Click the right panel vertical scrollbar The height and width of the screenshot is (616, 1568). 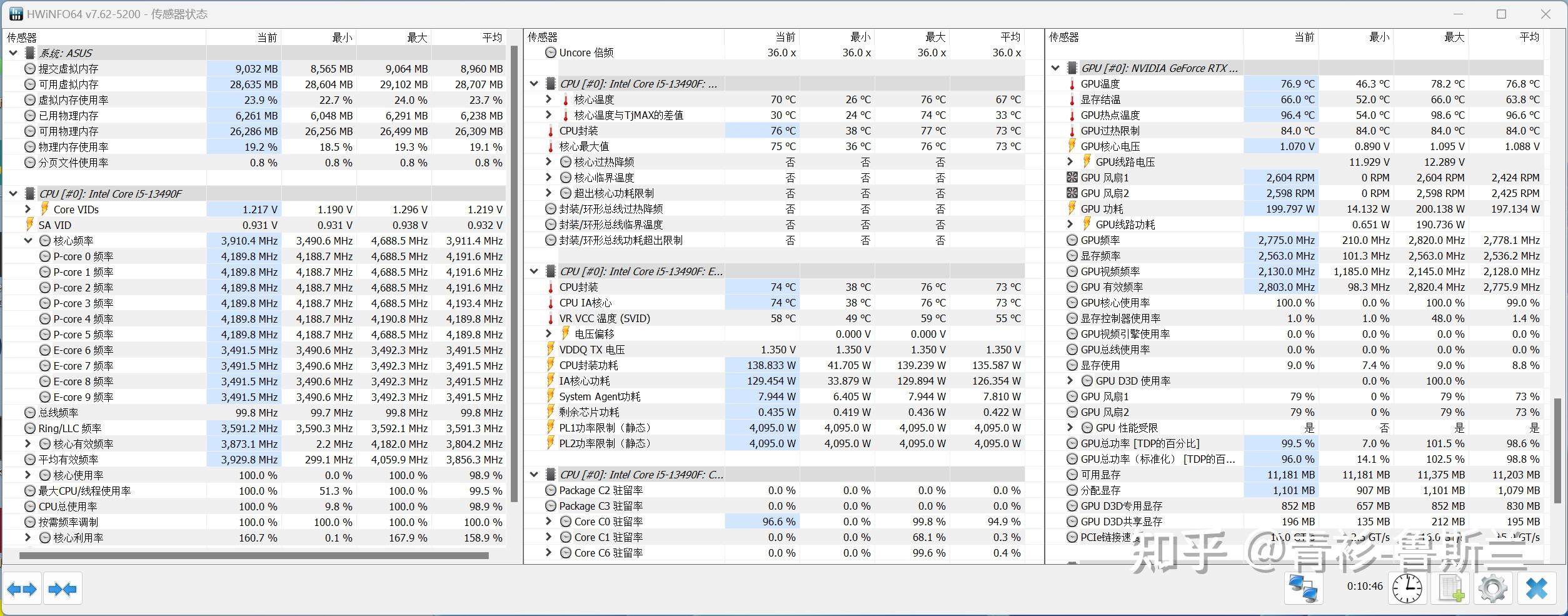[1558, 450]
